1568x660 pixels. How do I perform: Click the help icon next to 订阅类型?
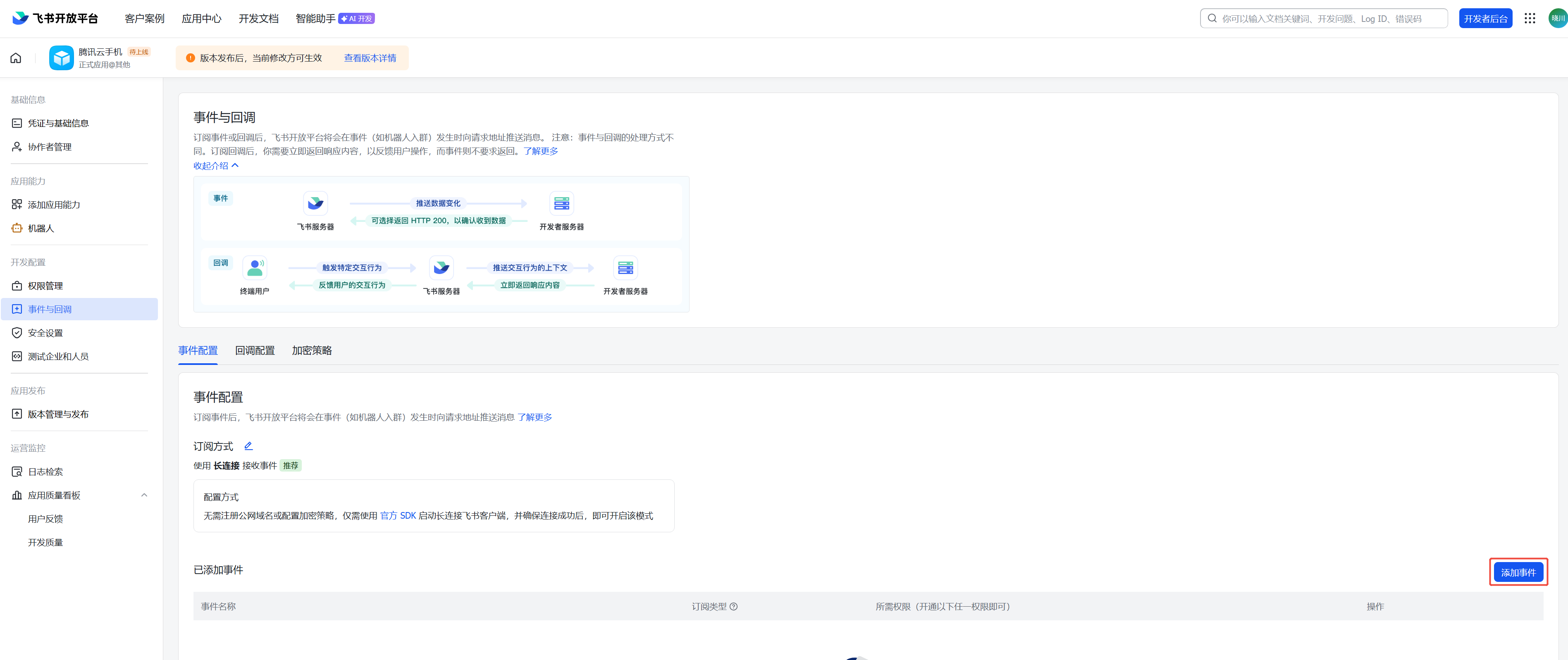[733, 606]
